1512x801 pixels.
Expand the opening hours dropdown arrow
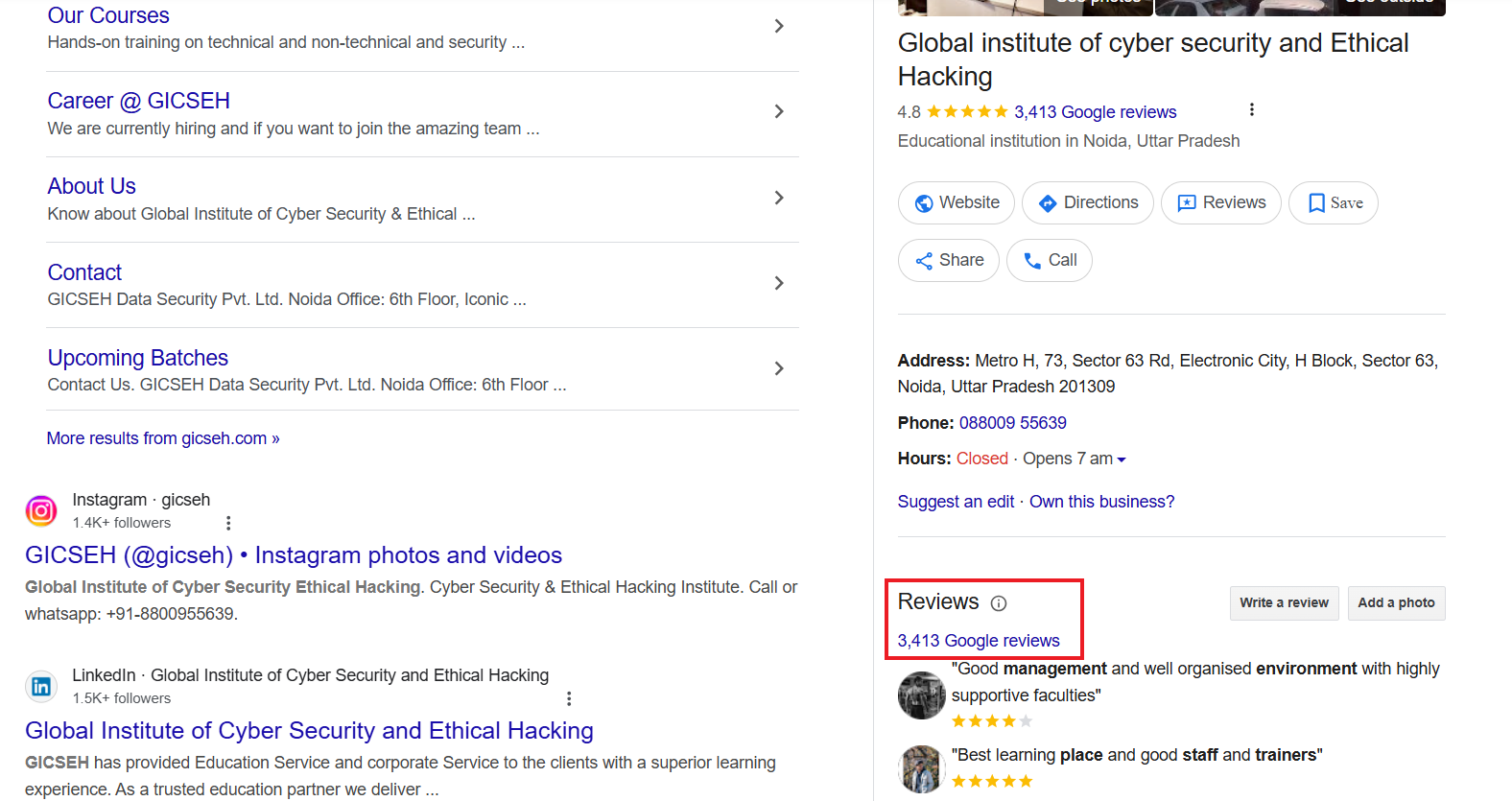click(1122, 459)
